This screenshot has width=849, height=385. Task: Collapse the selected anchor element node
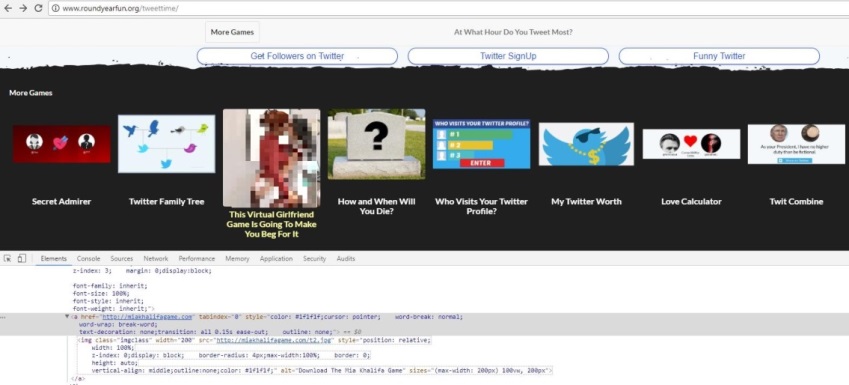[x=67, y=317]
